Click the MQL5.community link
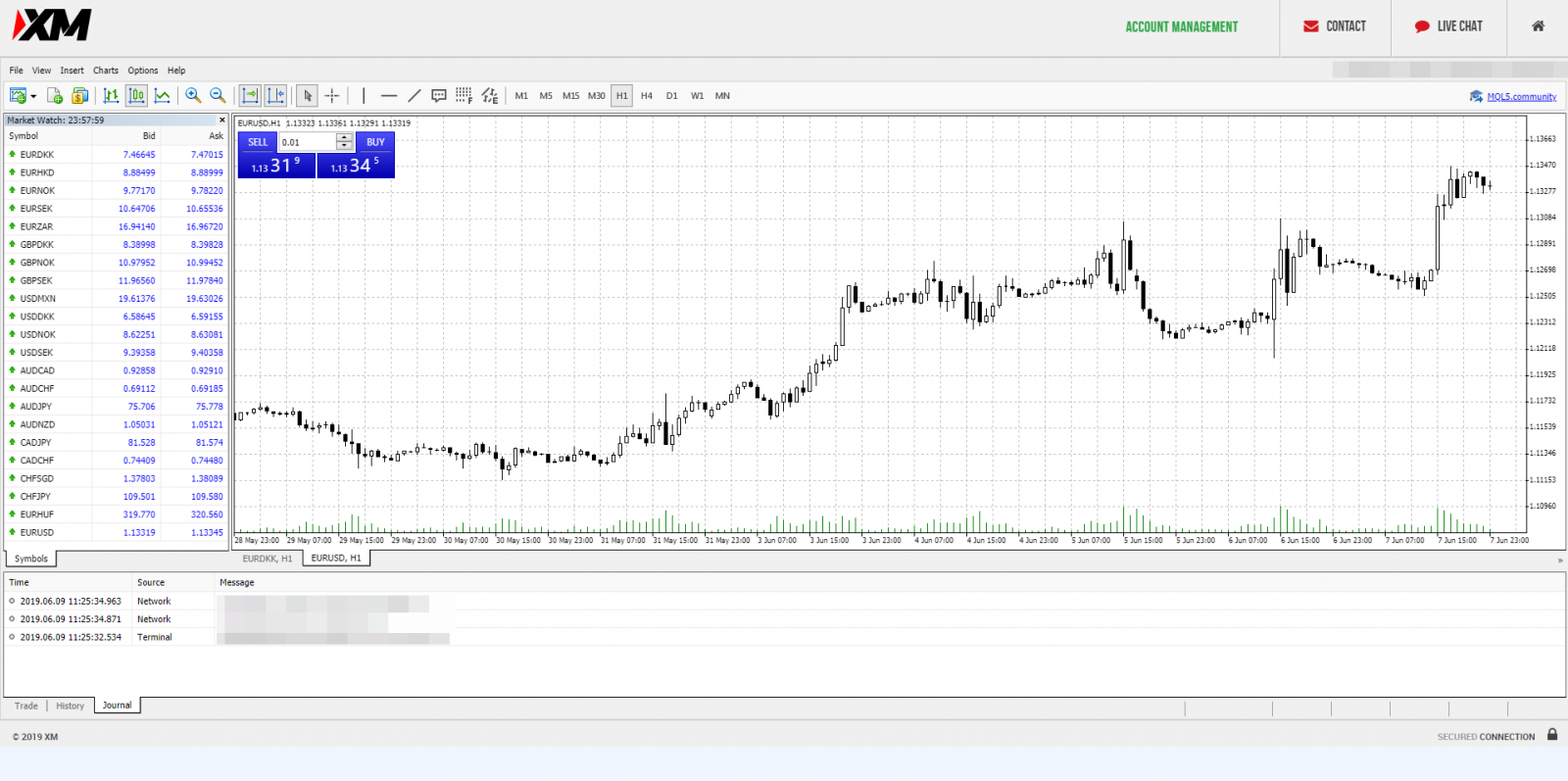1568x781 pixels. click(x=1521, y=96)
